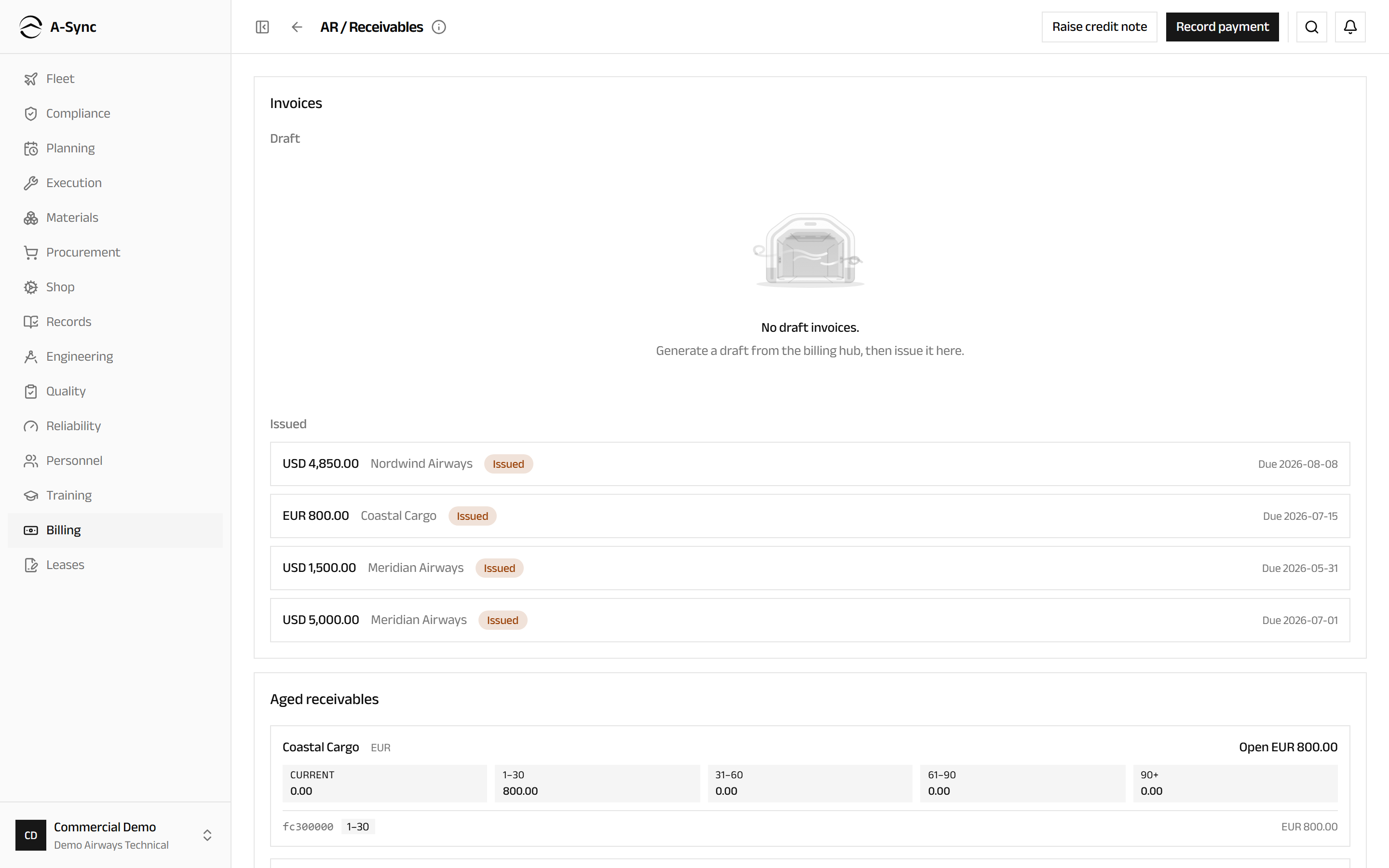Click Open EUR 800.00 total
Image resolution: width=1389 pixels, height=868 pixels.
click(x=1288, y=747)
